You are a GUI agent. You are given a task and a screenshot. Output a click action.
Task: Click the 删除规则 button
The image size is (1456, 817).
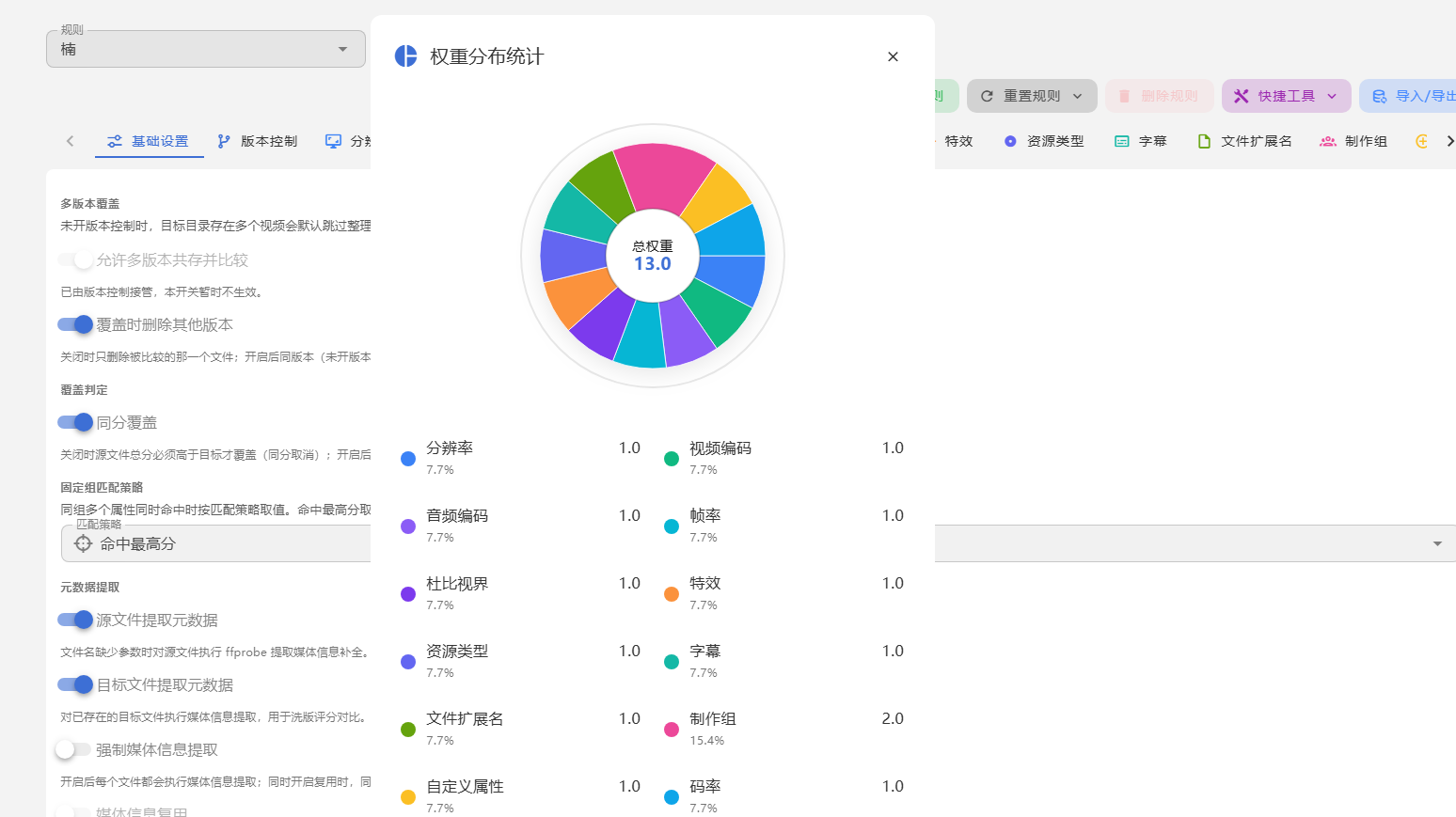1159,96
